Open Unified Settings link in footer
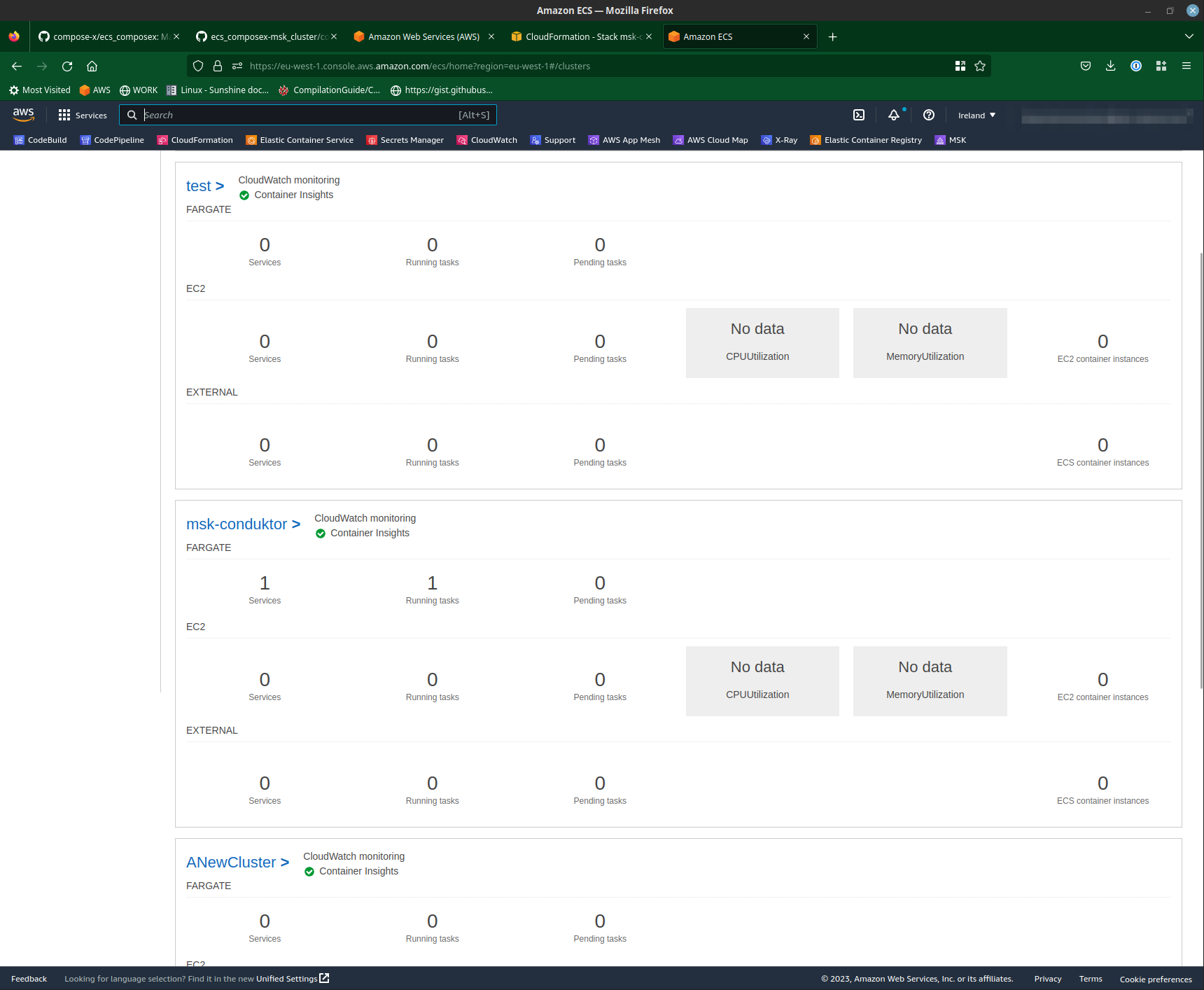Screen dimensions: 1204x990 293,979
